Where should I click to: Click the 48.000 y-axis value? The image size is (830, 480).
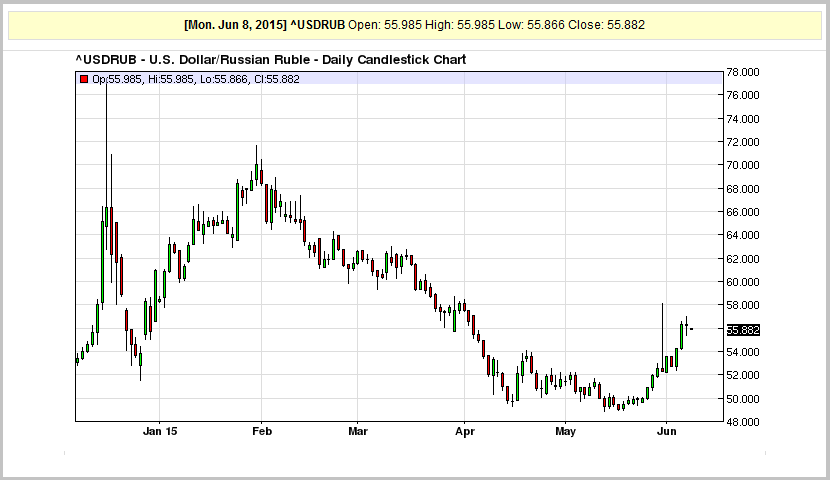coord(743,422)
